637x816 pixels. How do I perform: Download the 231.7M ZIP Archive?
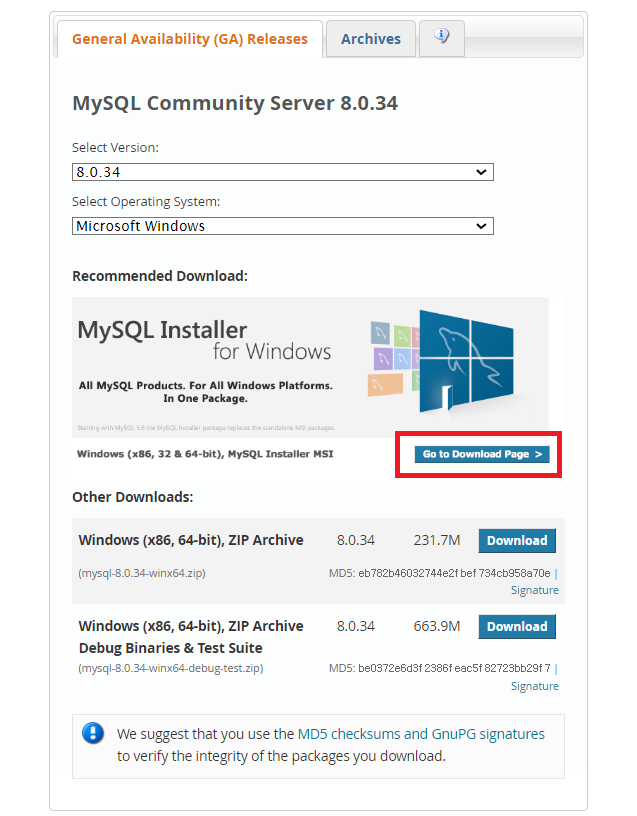coord(517,541)
